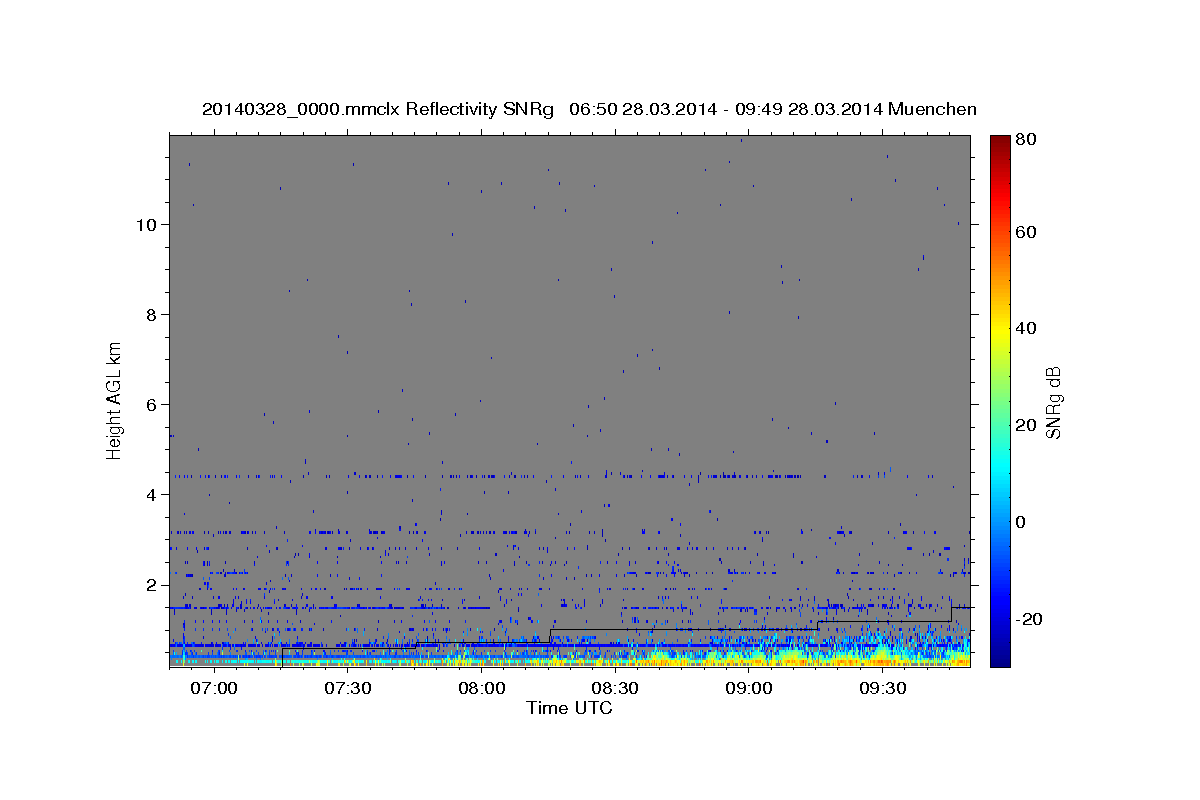Click the 'SNRg dB' colorbar label
The image size is (1200, 800).
coord(1053,402)
